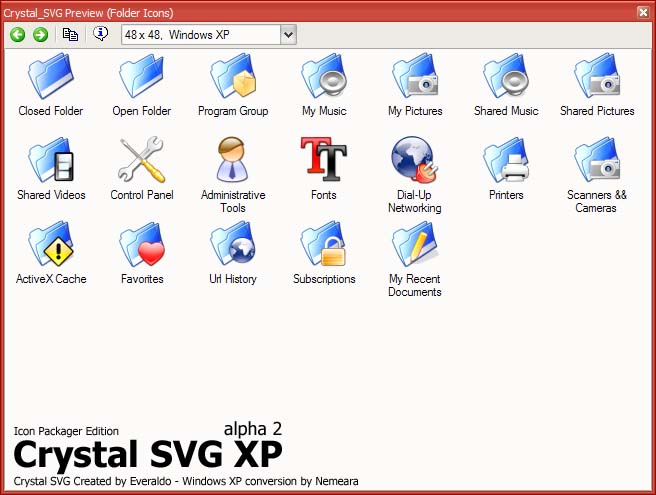656x495 pixels.
Task: Select the Control Panel tools icon
Action: (x=142, y=159)
